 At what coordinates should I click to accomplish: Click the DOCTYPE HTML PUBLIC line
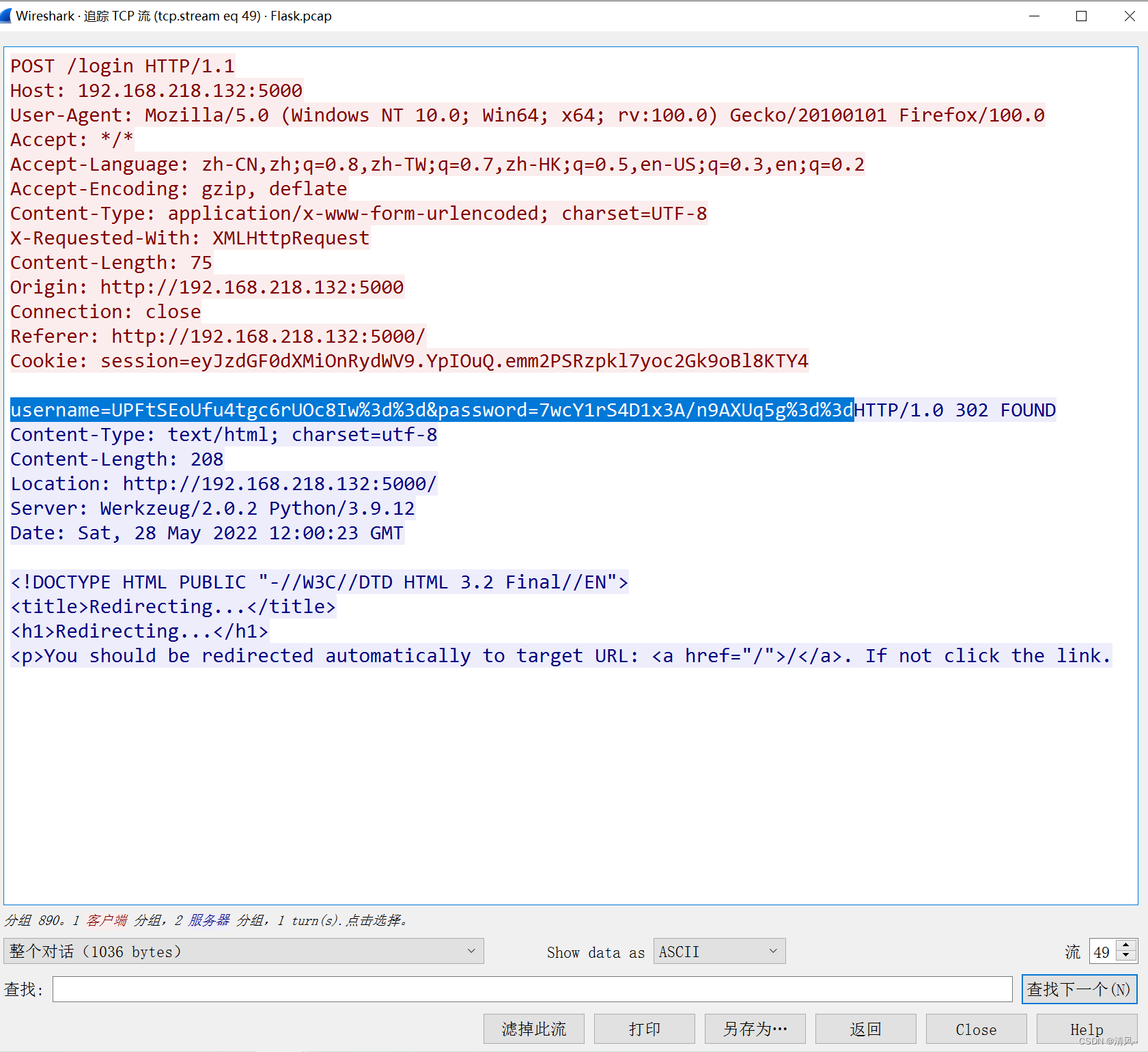pos(319,582)
